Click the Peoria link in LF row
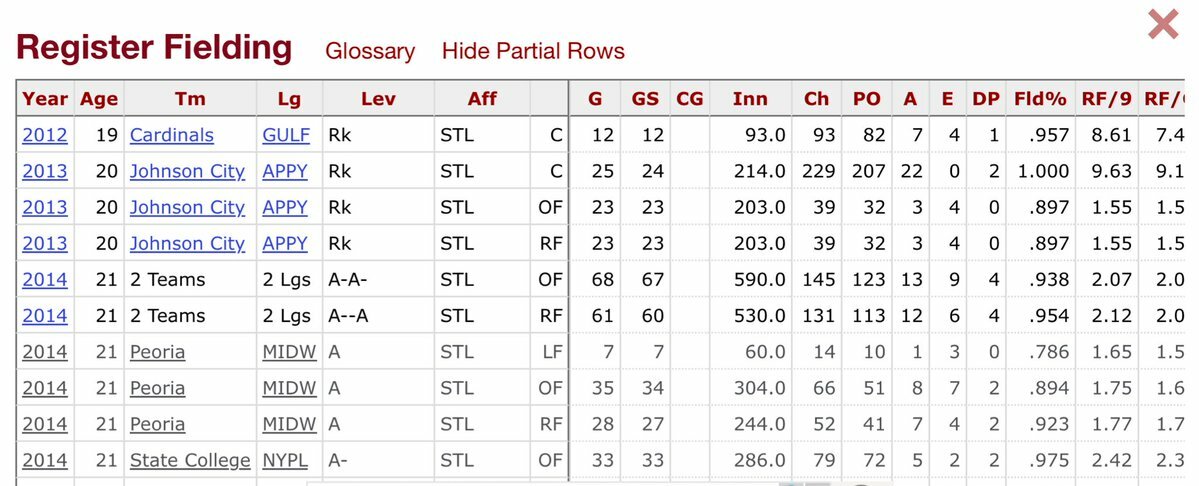Image resolution: width=1199 pixels, height=486 pixels. coord(157,352)
